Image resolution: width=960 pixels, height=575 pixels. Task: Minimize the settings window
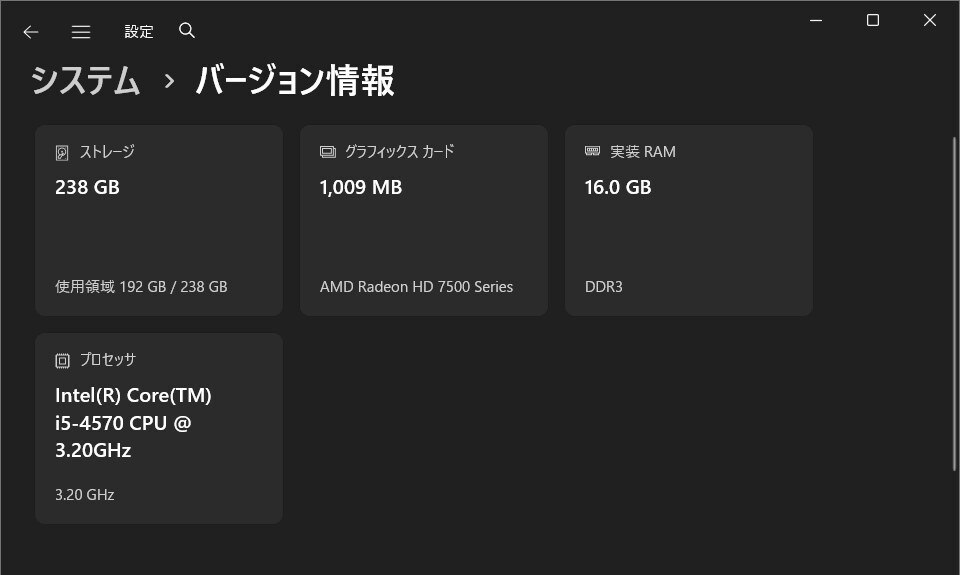pos(816,20)
